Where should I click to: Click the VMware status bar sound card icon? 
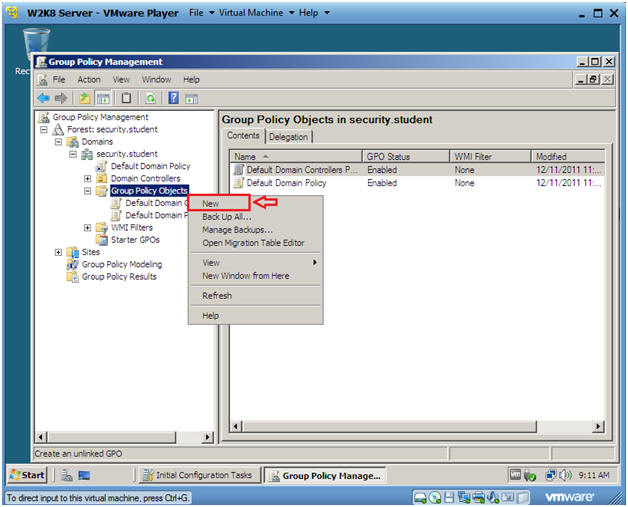coord(493,497)
